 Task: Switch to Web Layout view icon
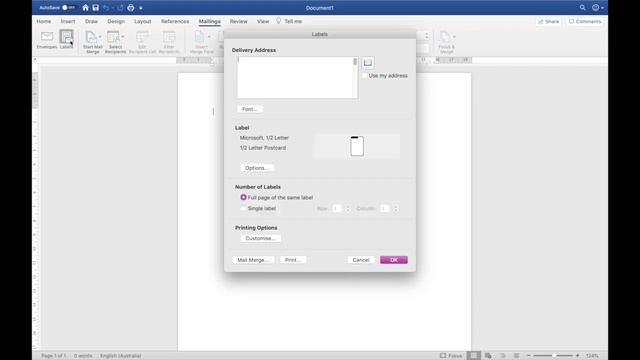tap(488, 356)
